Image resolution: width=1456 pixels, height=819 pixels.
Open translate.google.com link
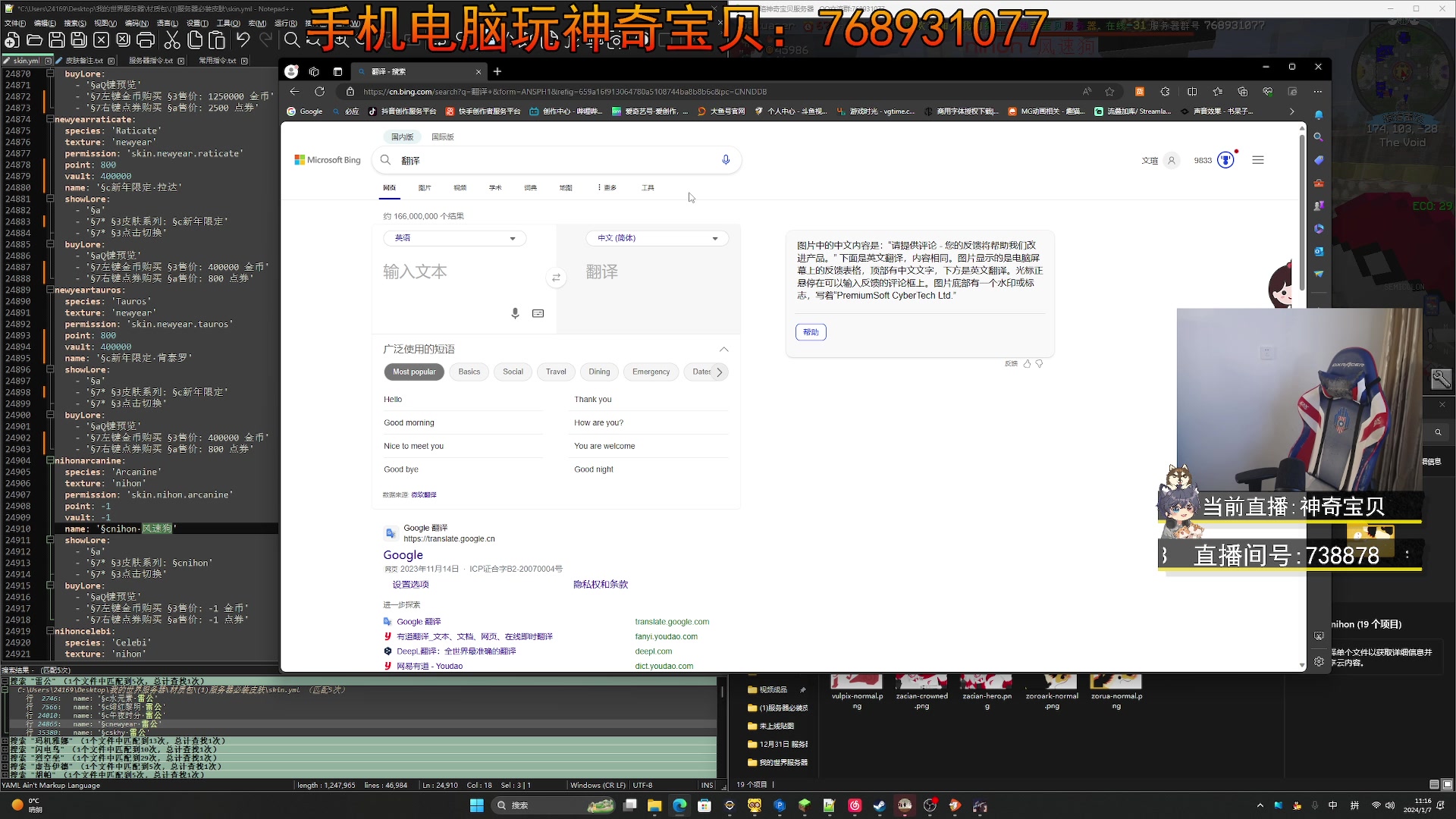[x=672, y=622]
